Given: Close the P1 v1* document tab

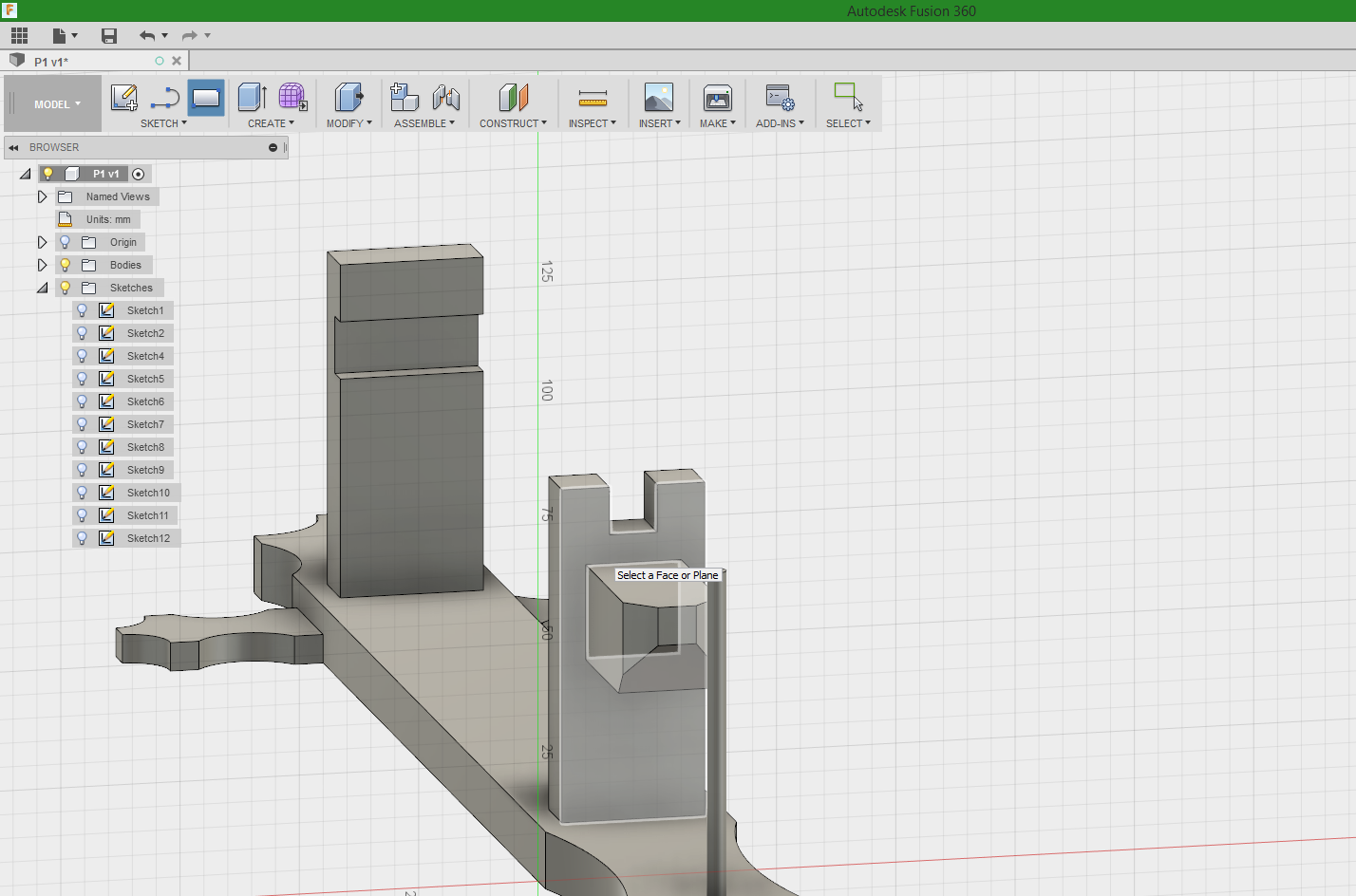Looking at the screenshot, I should click(x=177, y=61).
